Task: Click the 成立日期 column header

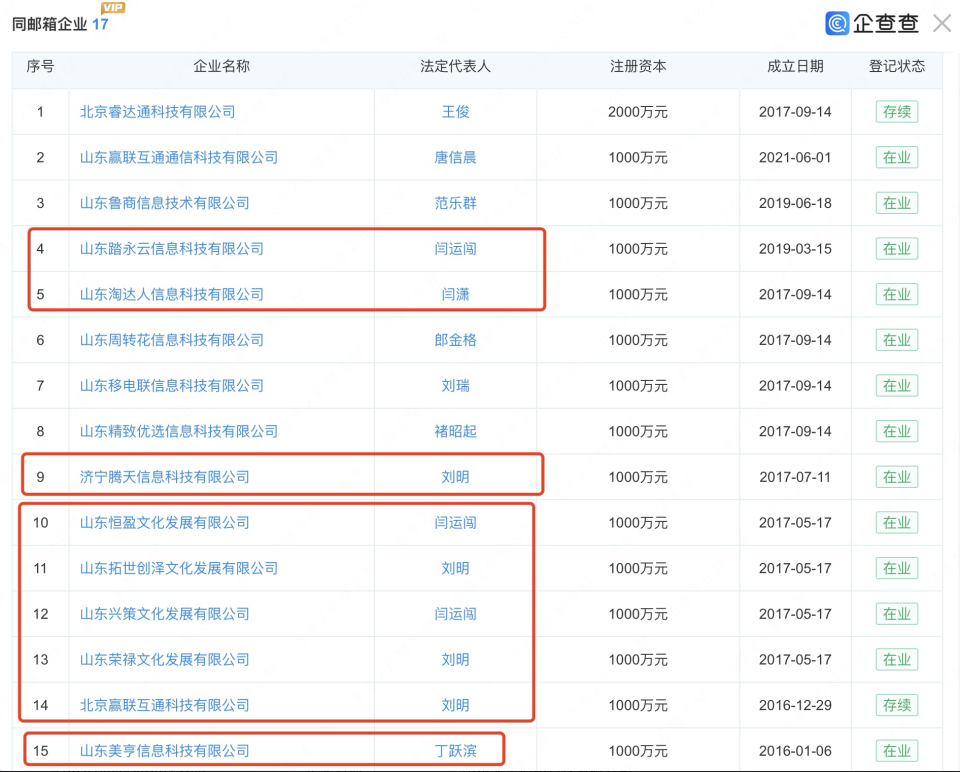Action: (x=795, y=66)
